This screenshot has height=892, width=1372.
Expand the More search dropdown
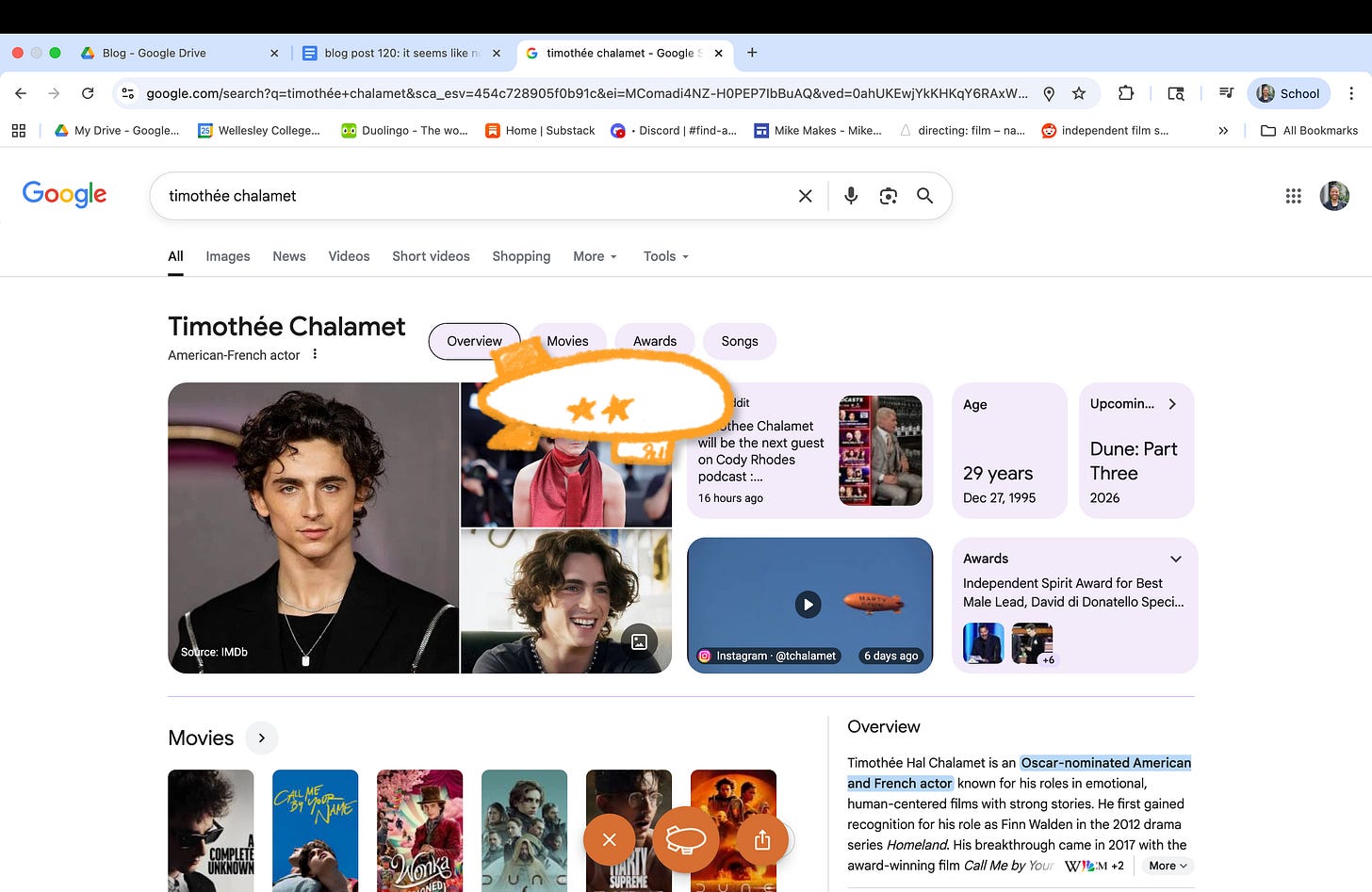(595, 256)
